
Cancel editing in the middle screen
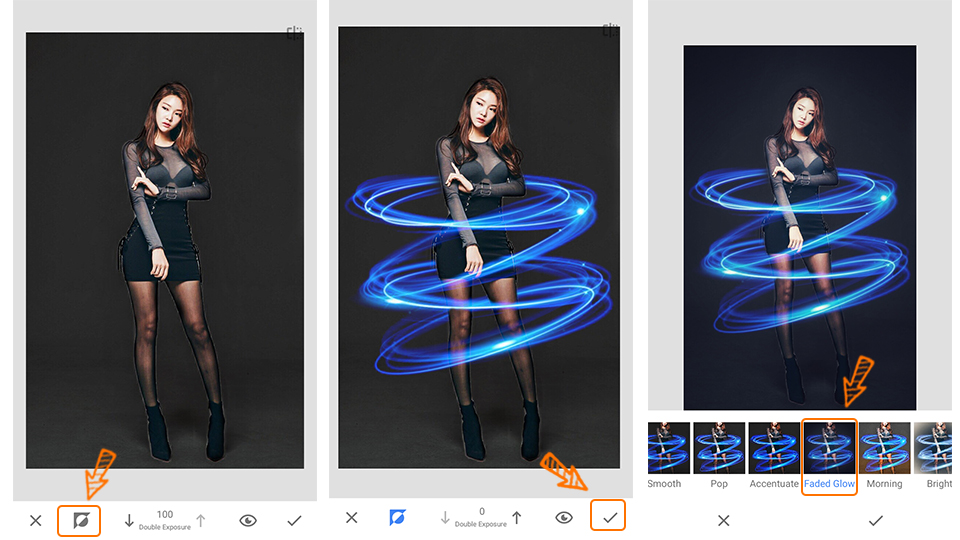[x=351, y=518]
